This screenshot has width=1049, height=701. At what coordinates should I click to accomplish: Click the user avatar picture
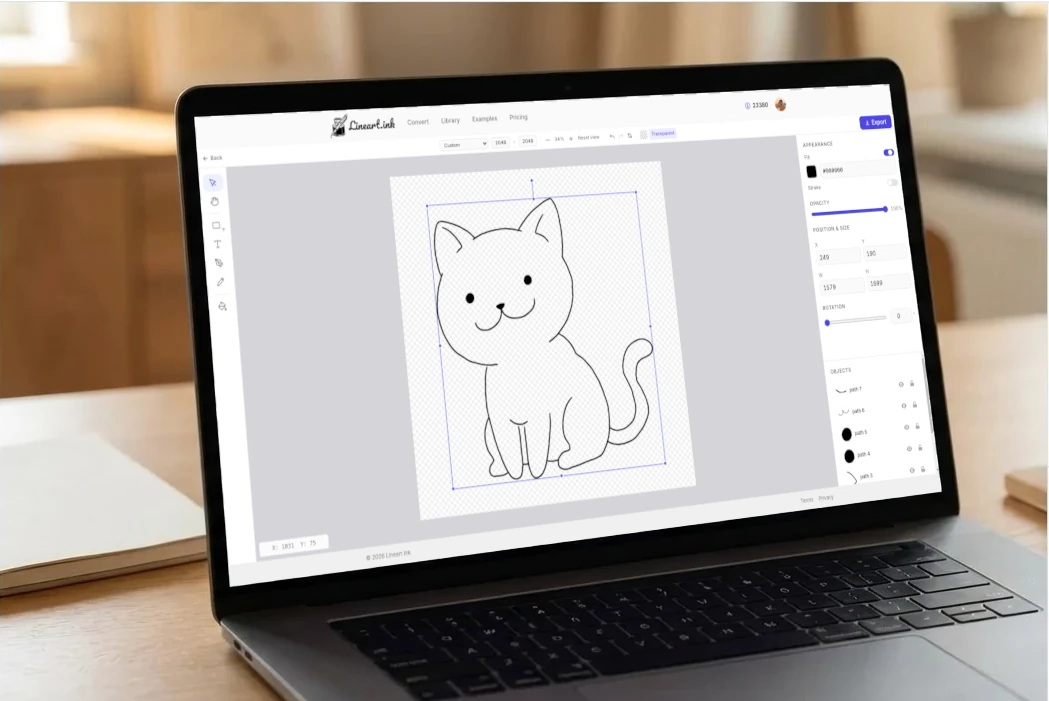[x=780, y=104]
